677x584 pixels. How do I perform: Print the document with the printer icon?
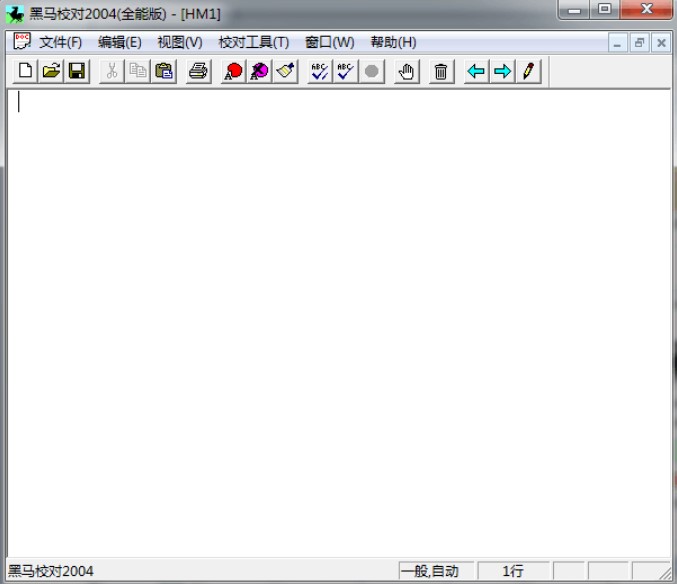coord(199,71)
